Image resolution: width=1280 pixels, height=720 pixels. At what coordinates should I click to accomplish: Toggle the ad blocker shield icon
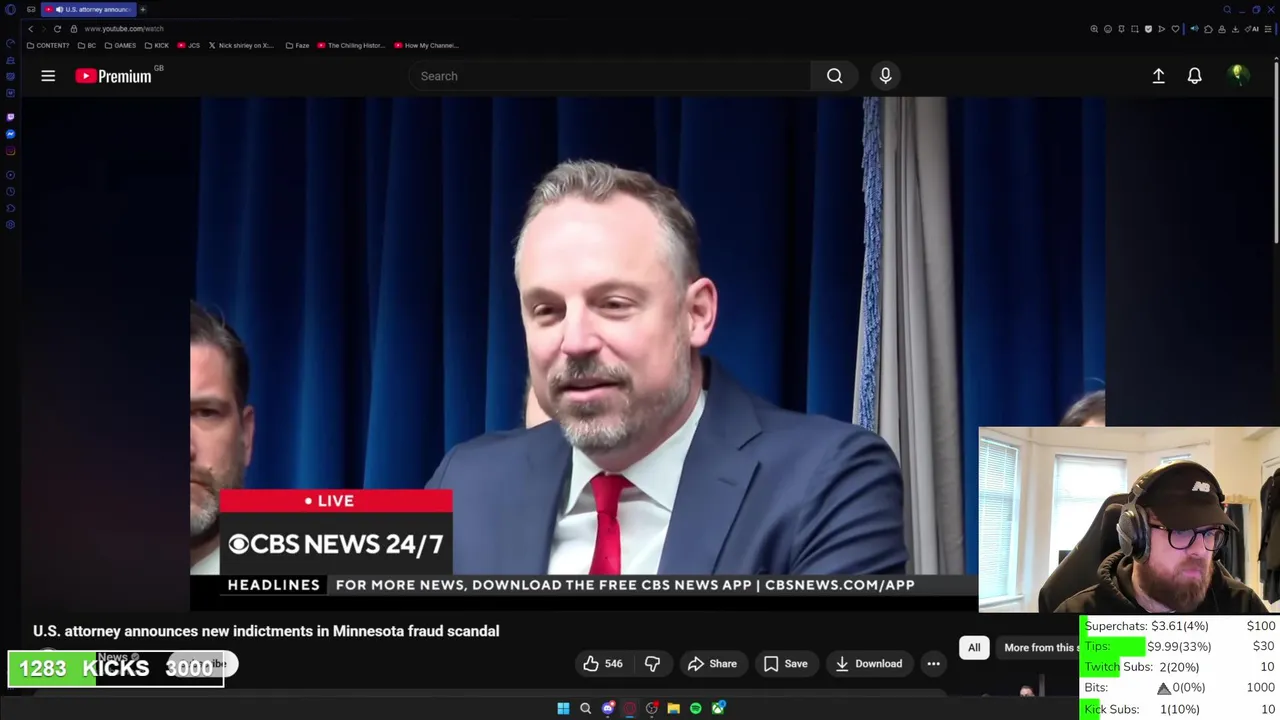tap(1148, 29)
